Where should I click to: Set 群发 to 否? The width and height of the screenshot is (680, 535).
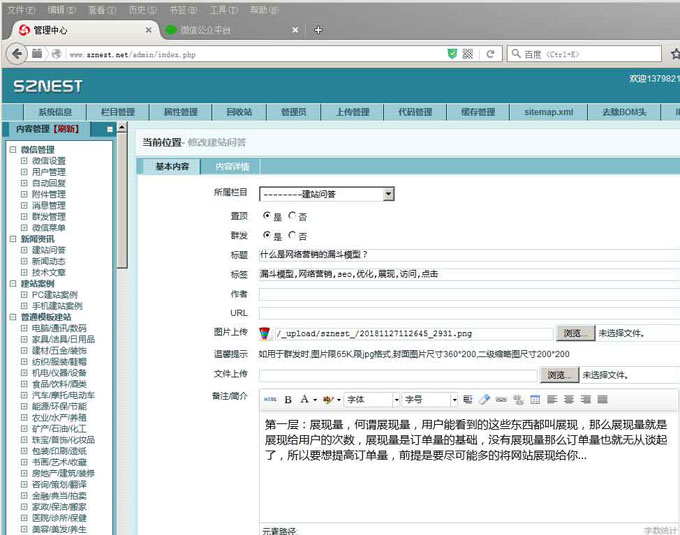[x=292, y=236]
